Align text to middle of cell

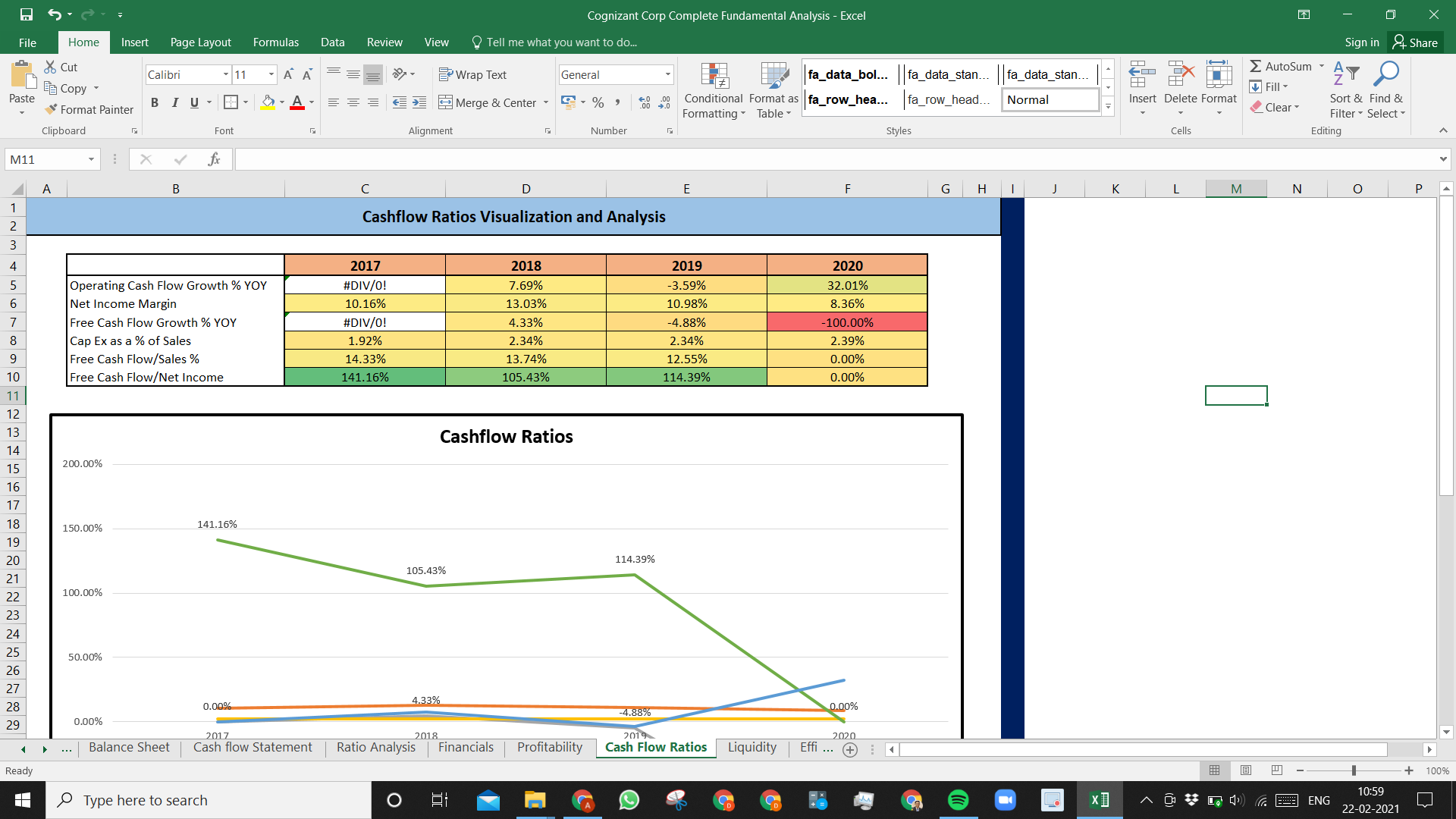point(353,74)
